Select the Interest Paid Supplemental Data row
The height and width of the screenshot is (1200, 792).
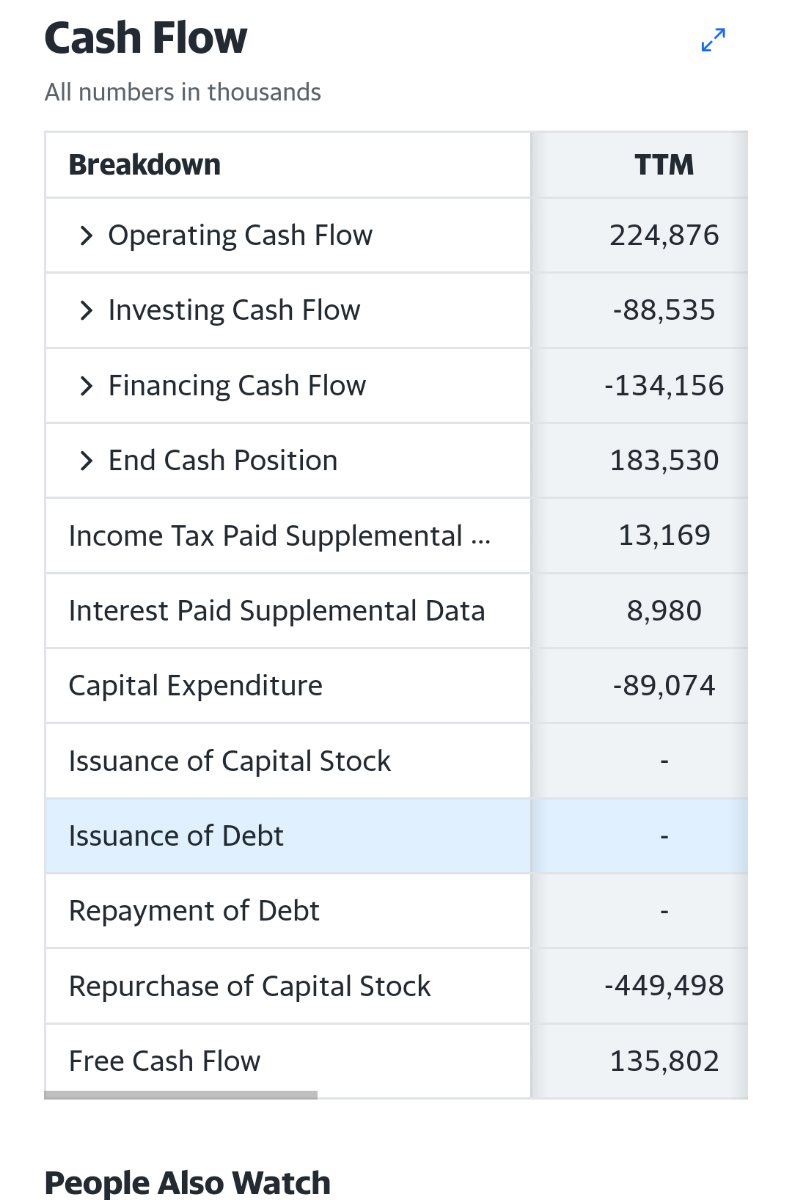tap(276, 611)
